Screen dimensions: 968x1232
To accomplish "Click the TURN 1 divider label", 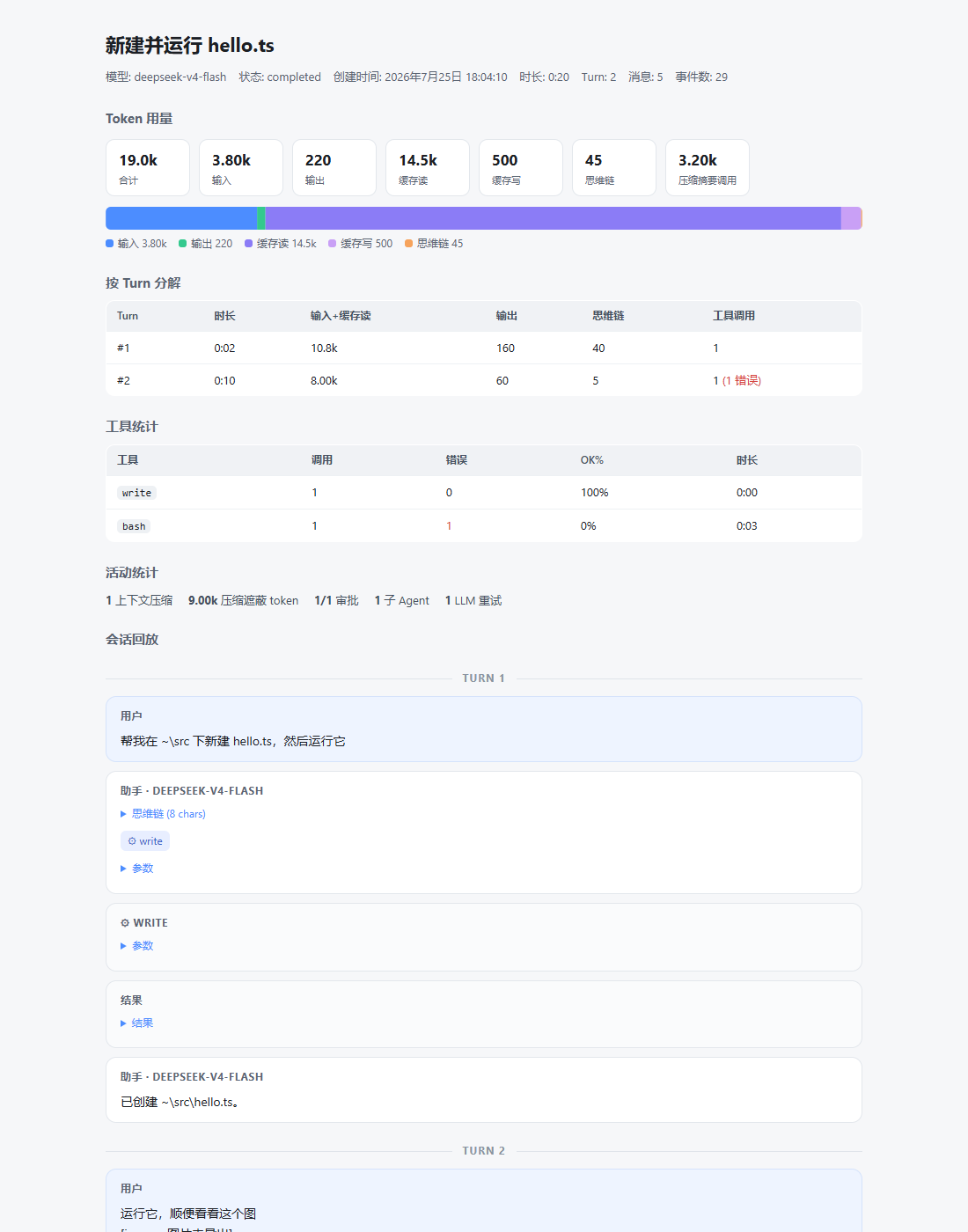I will (484, 678).
